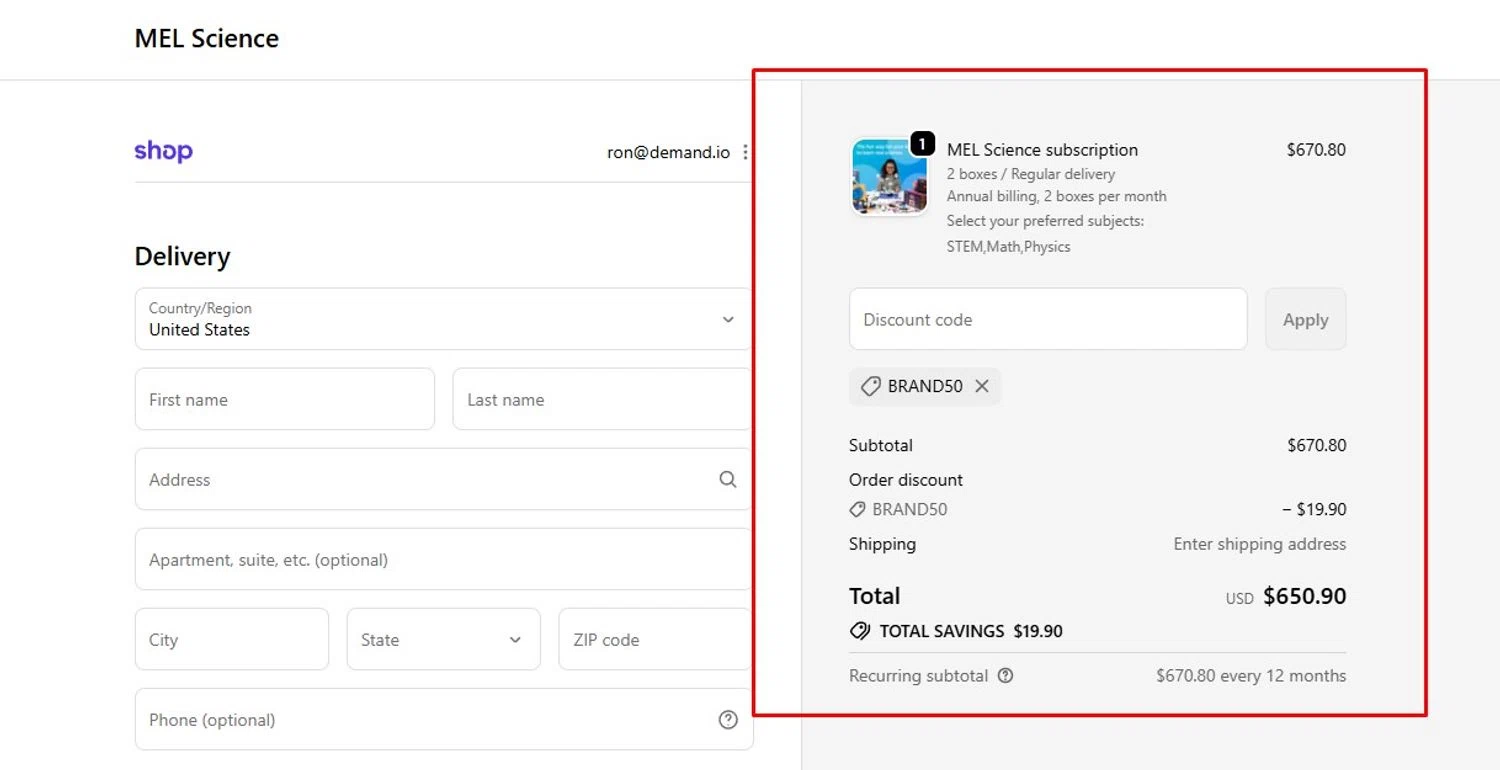
Task: Click the MEL Science subscription product thumbnail
Action: coord(888,177)
